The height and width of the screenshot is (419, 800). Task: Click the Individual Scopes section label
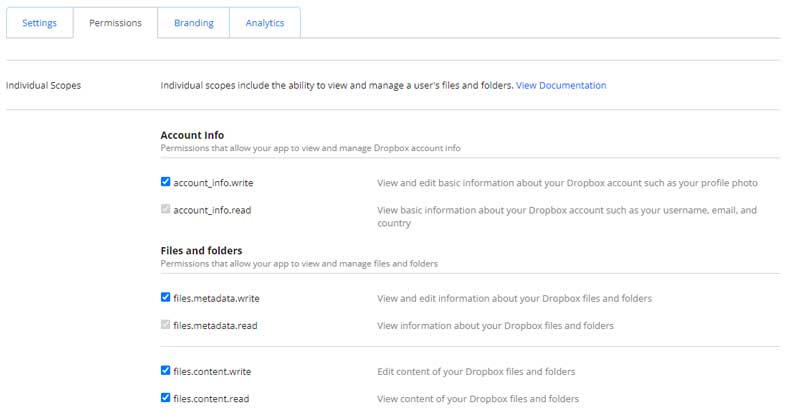point(43,86)
